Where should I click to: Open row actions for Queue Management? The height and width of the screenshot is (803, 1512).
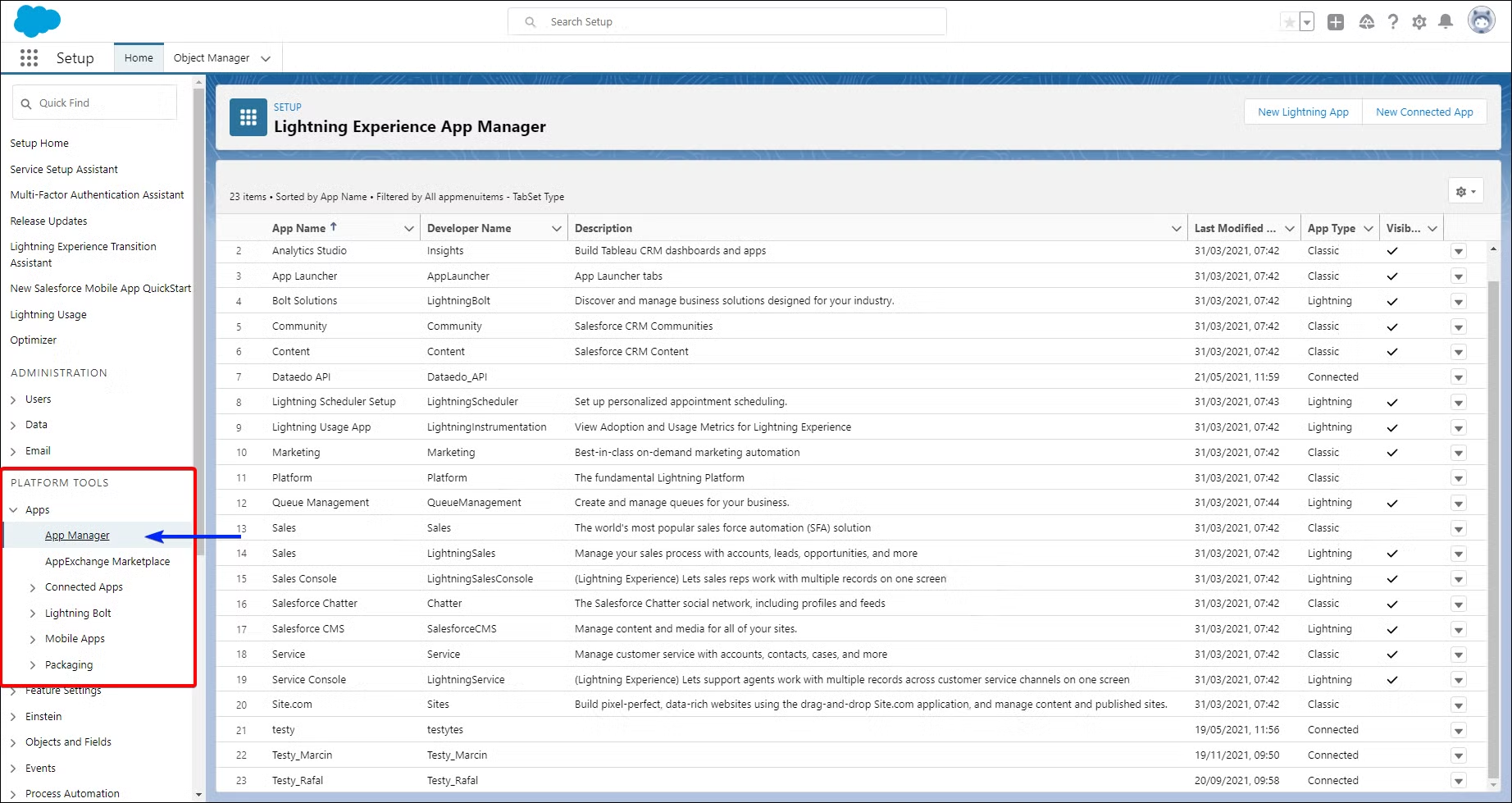[x=1459, y=504]
